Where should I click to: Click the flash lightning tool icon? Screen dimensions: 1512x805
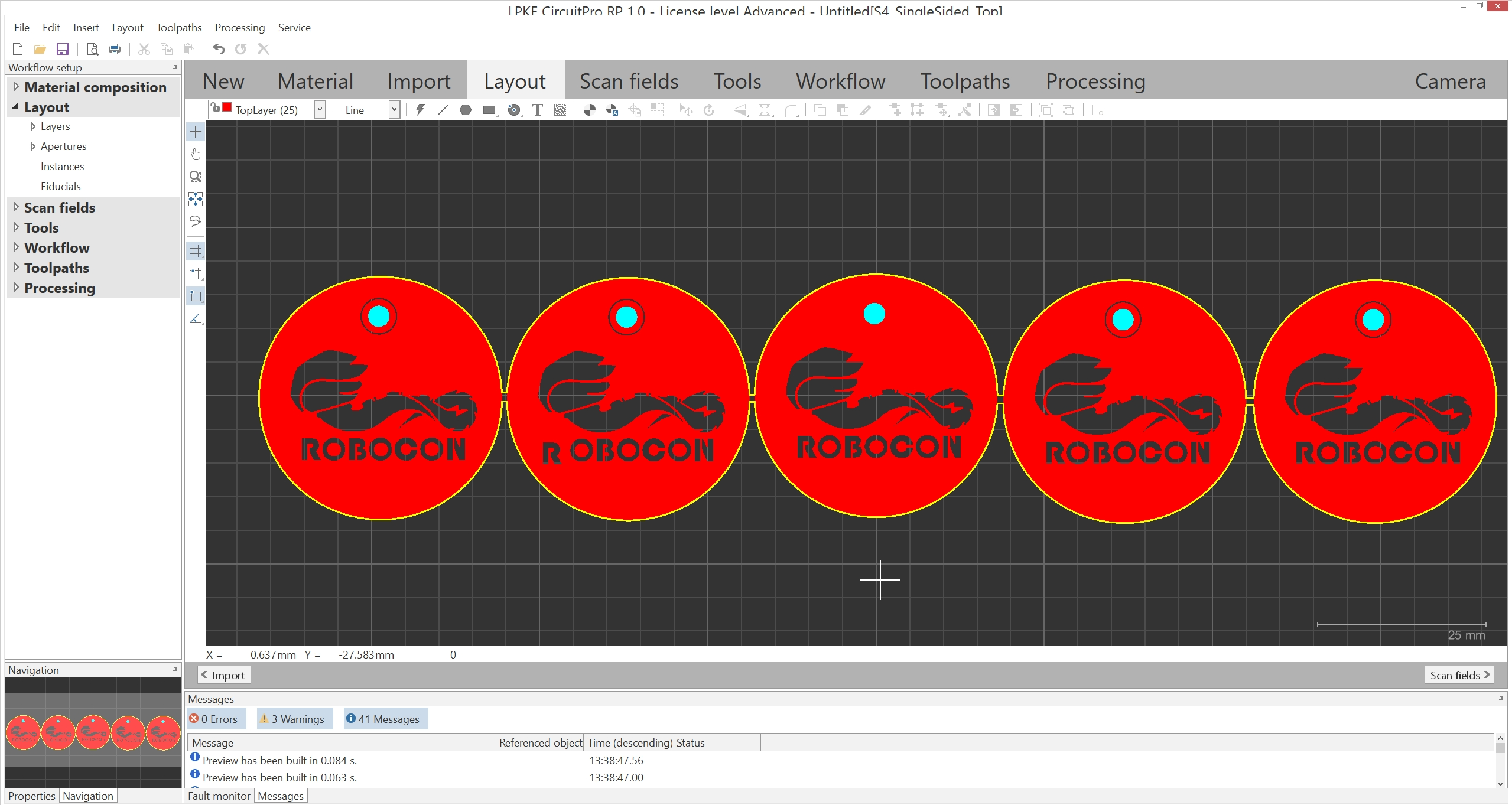coord(420,110)
